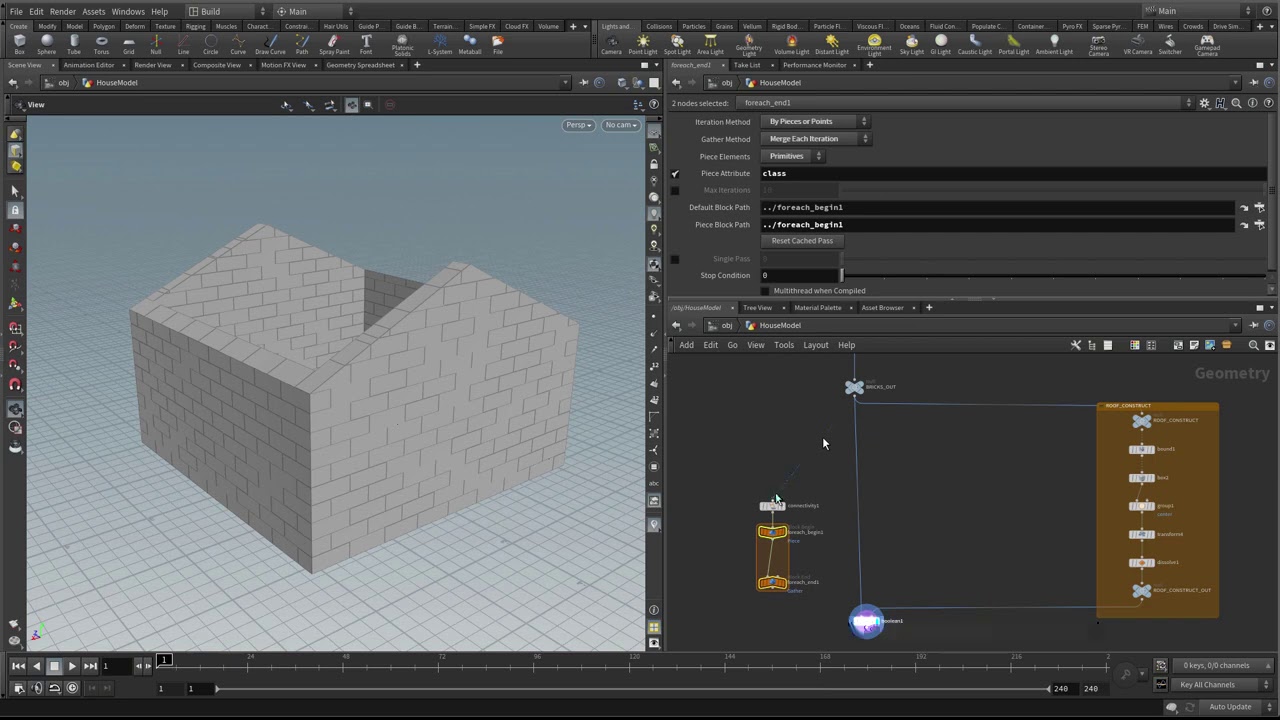Add new pane tab beside Asset Browser
The image size is (1280, 720).
pyautogui.click(x=929, y=308)
